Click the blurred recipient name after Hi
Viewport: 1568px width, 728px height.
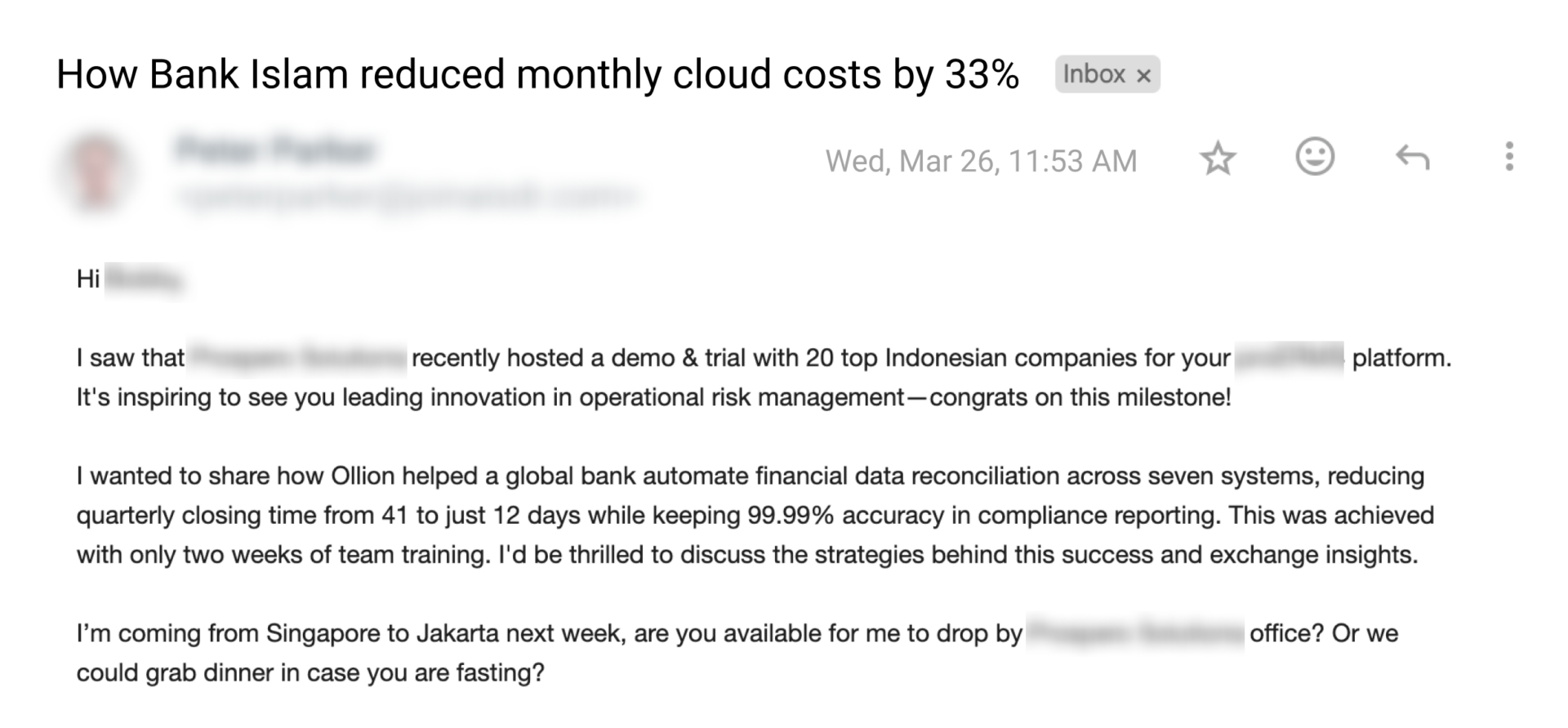pos(144,279)
